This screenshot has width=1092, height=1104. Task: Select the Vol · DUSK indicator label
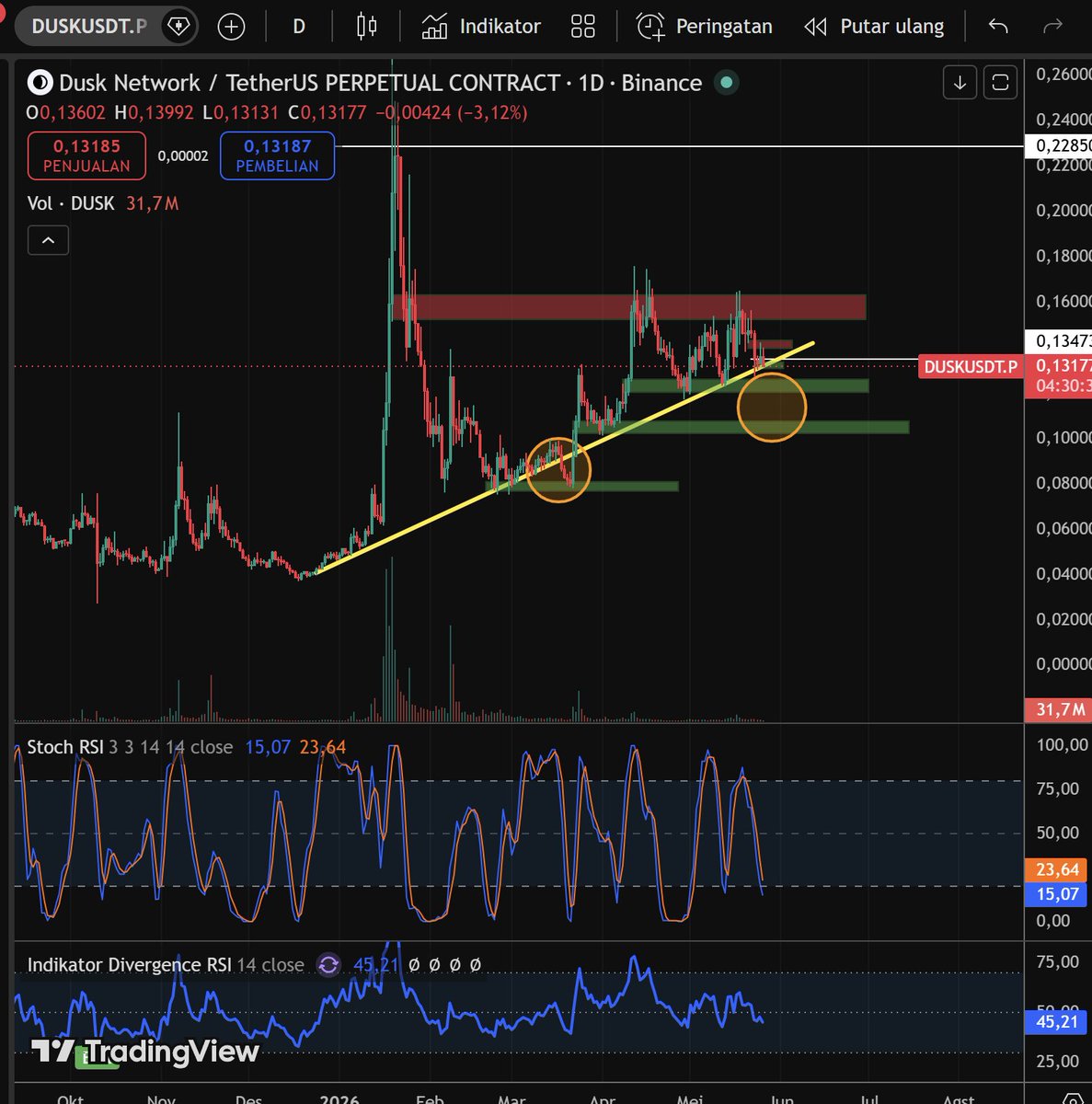pos(71,203)
